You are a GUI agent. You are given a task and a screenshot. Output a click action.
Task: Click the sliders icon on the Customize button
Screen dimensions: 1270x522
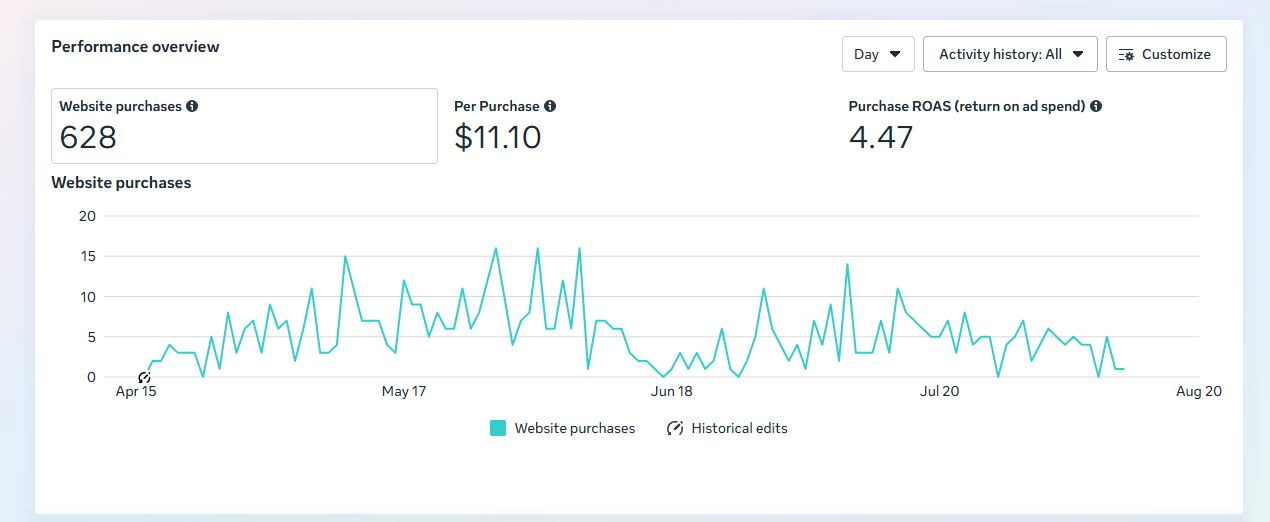click(x=1127, y=54)
